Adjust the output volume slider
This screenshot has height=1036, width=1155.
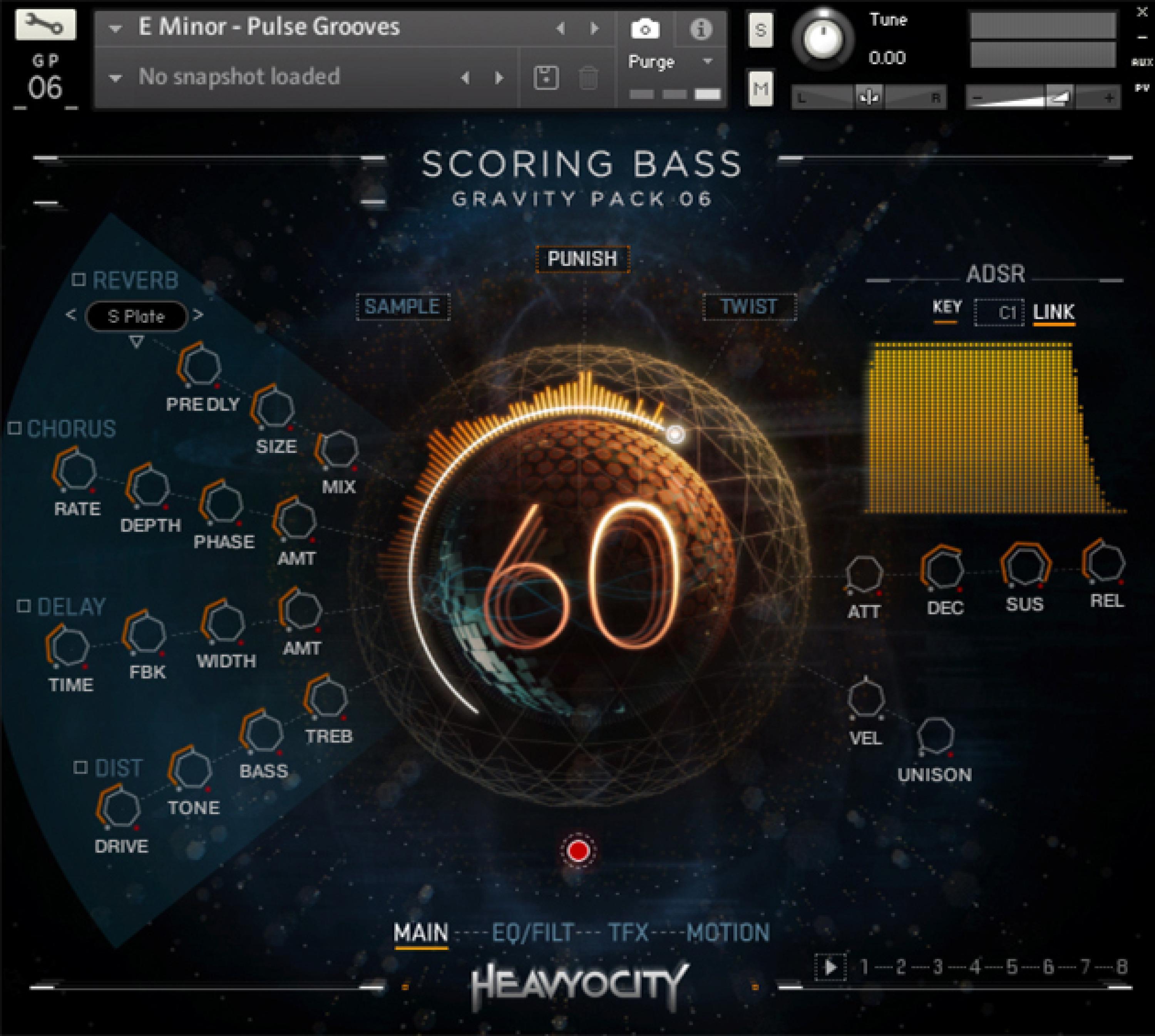[1043, 98]
